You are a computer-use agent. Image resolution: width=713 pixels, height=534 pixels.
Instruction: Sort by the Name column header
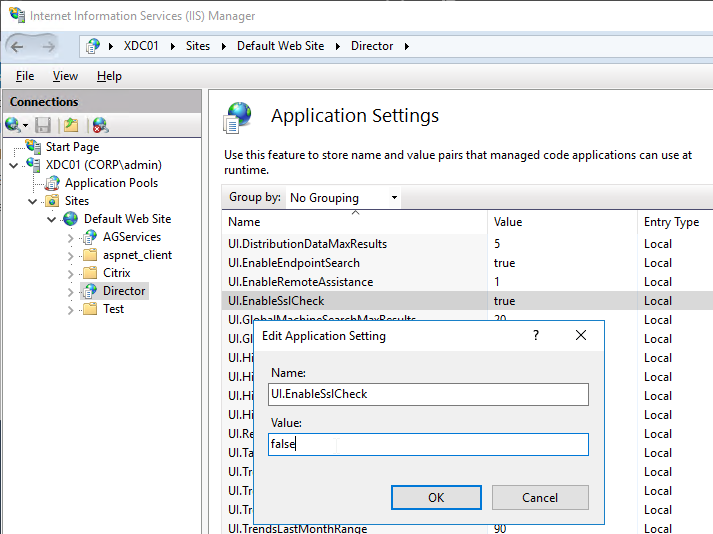[x=355, y=222]
